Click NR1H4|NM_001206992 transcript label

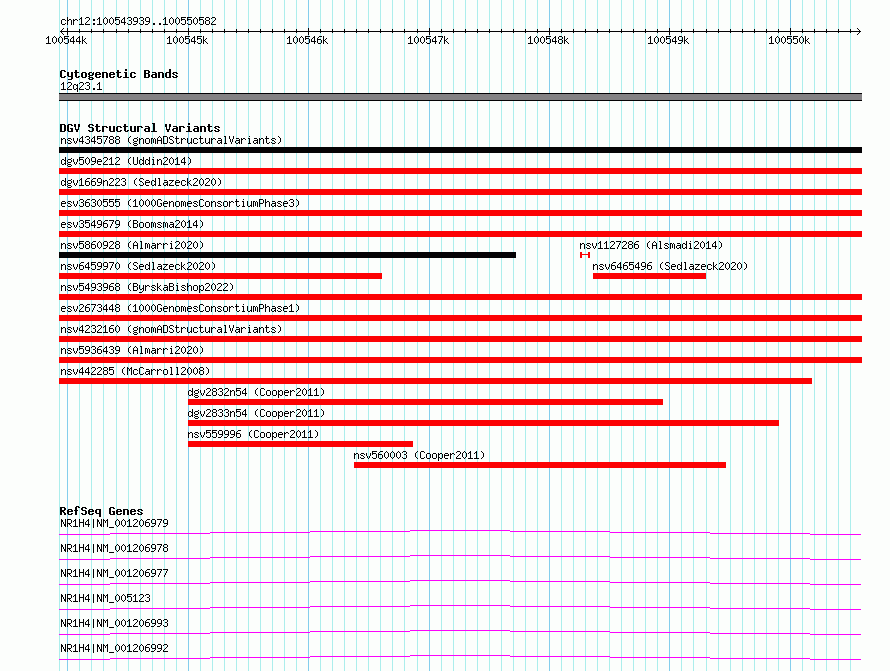point(114,648)
